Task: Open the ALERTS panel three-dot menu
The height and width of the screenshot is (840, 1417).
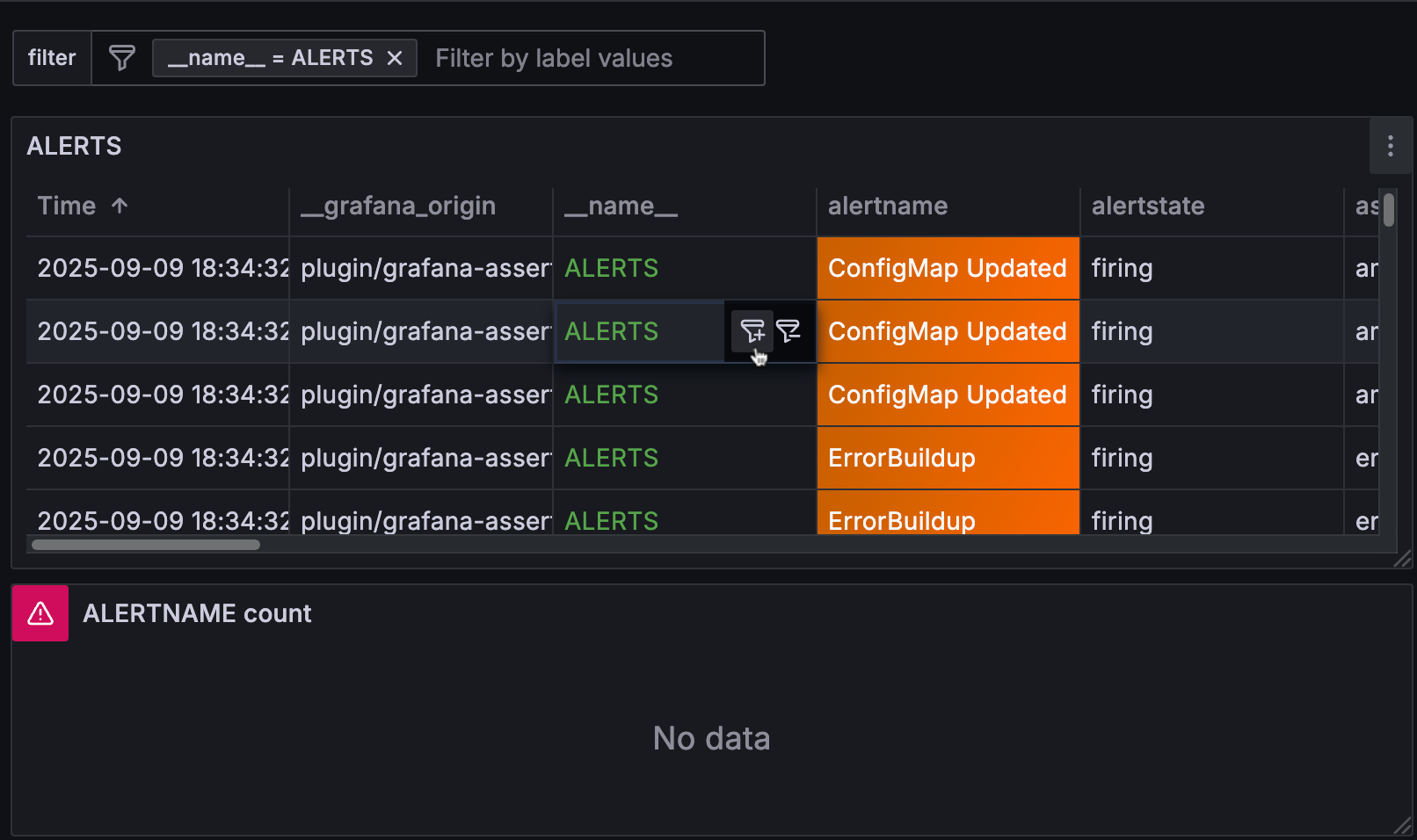Action: 1390,146
